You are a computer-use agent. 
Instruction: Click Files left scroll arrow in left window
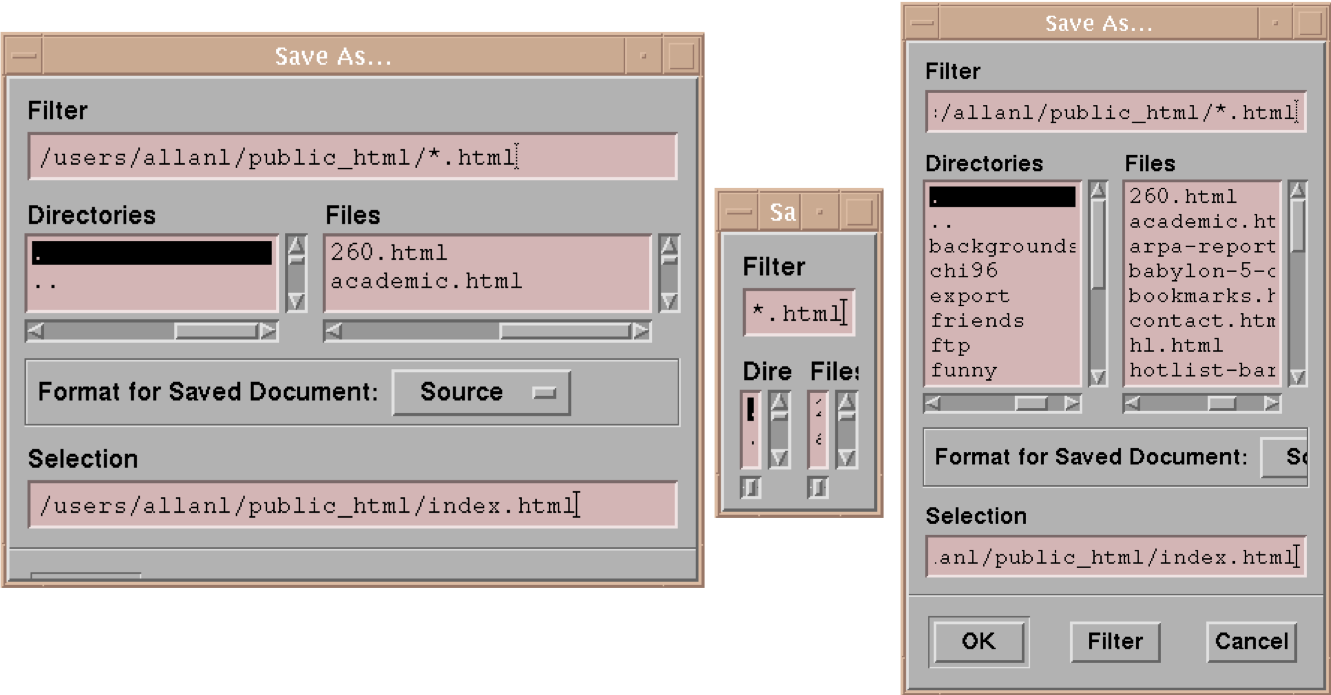[x=335, y=331]
